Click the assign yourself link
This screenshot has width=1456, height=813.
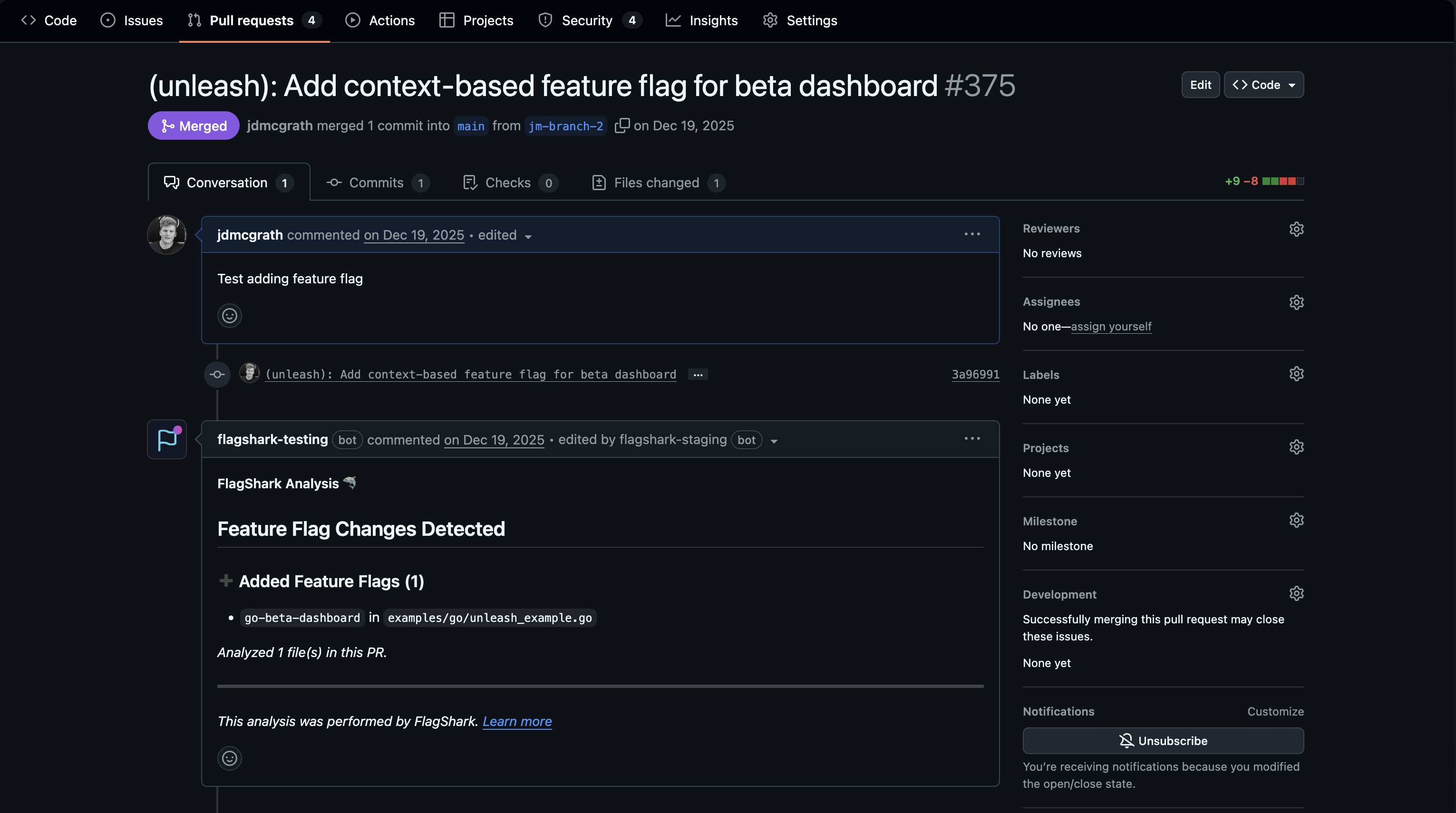click(x=1111, y=326)
